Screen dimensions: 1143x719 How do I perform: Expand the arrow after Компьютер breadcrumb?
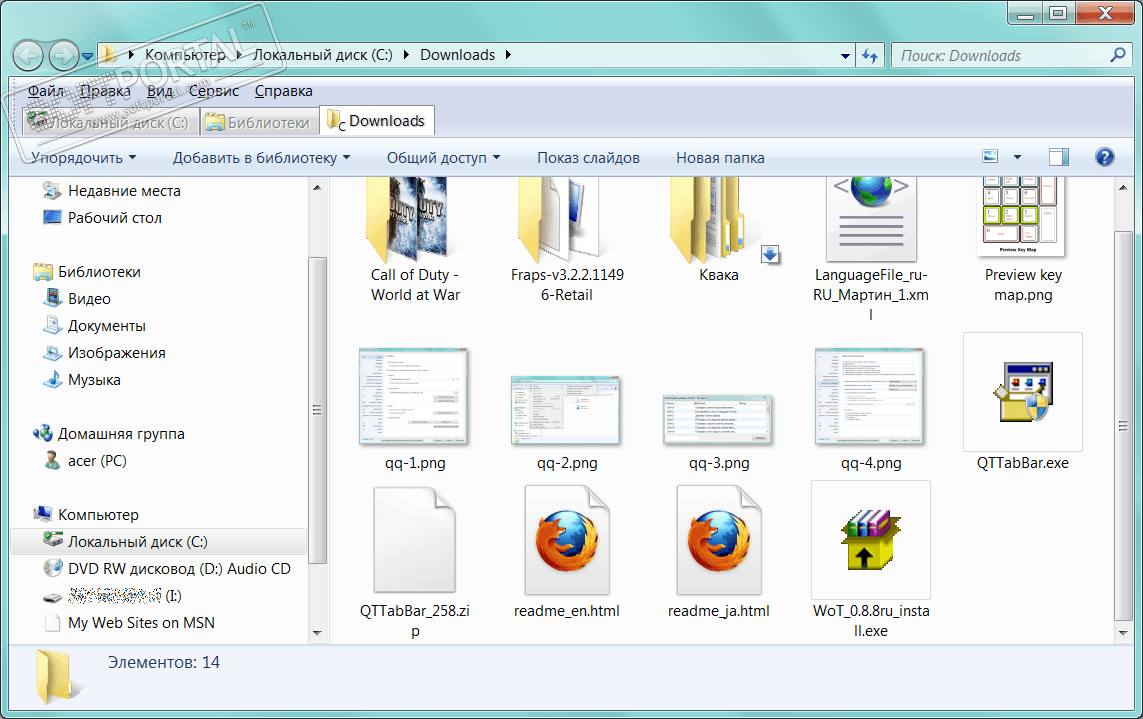tap(239, 55)
